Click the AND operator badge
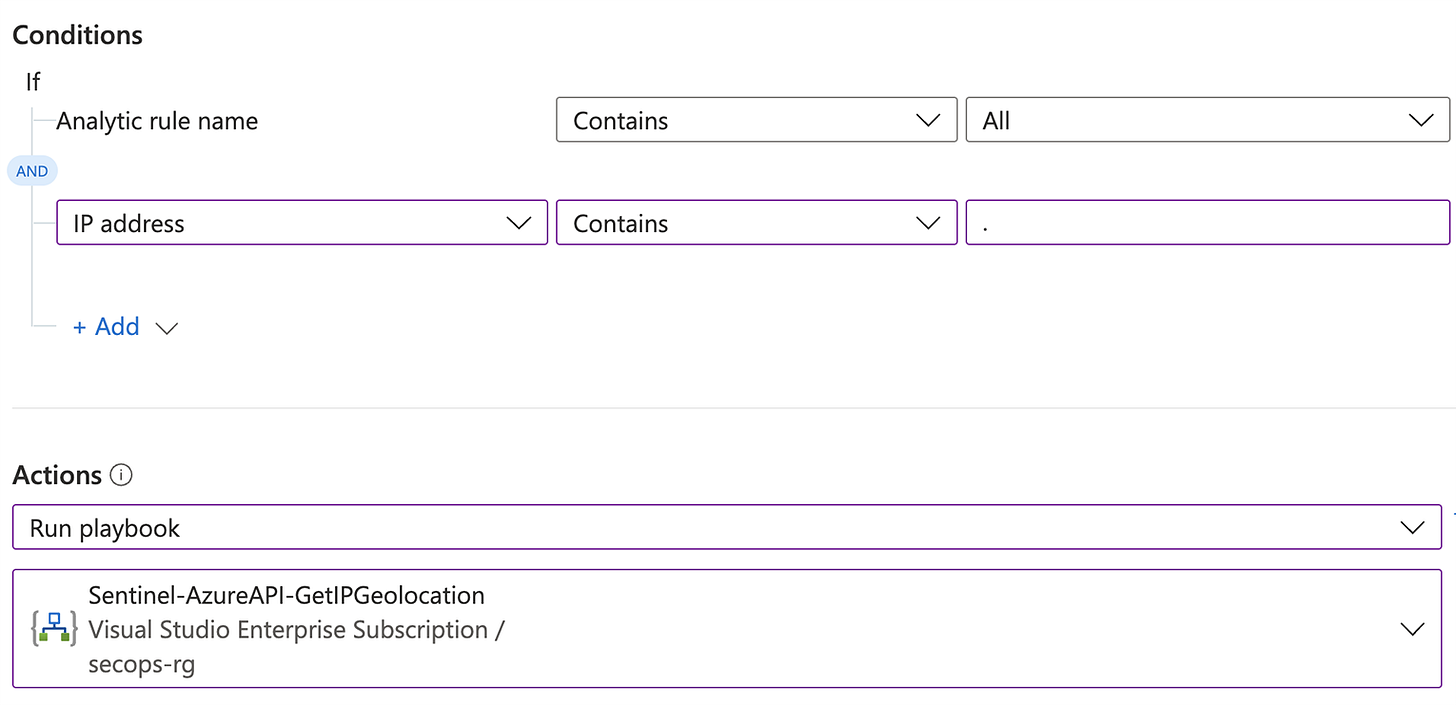The image size is (1456, 705). point(32,171)
